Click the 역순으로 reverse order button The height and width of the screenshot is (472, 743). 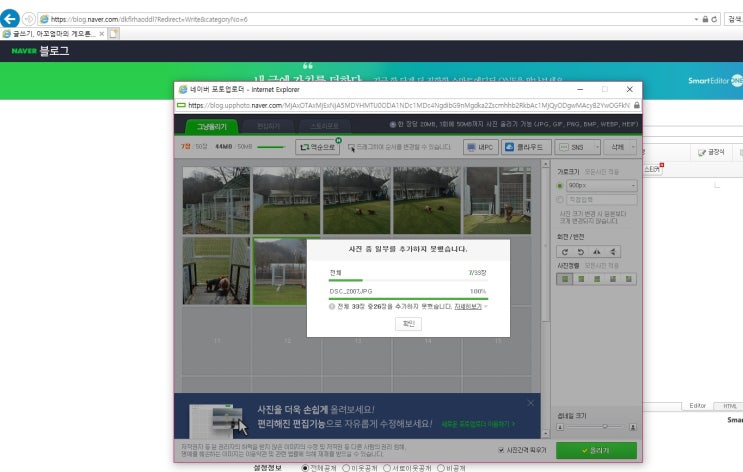click(317, 147)
